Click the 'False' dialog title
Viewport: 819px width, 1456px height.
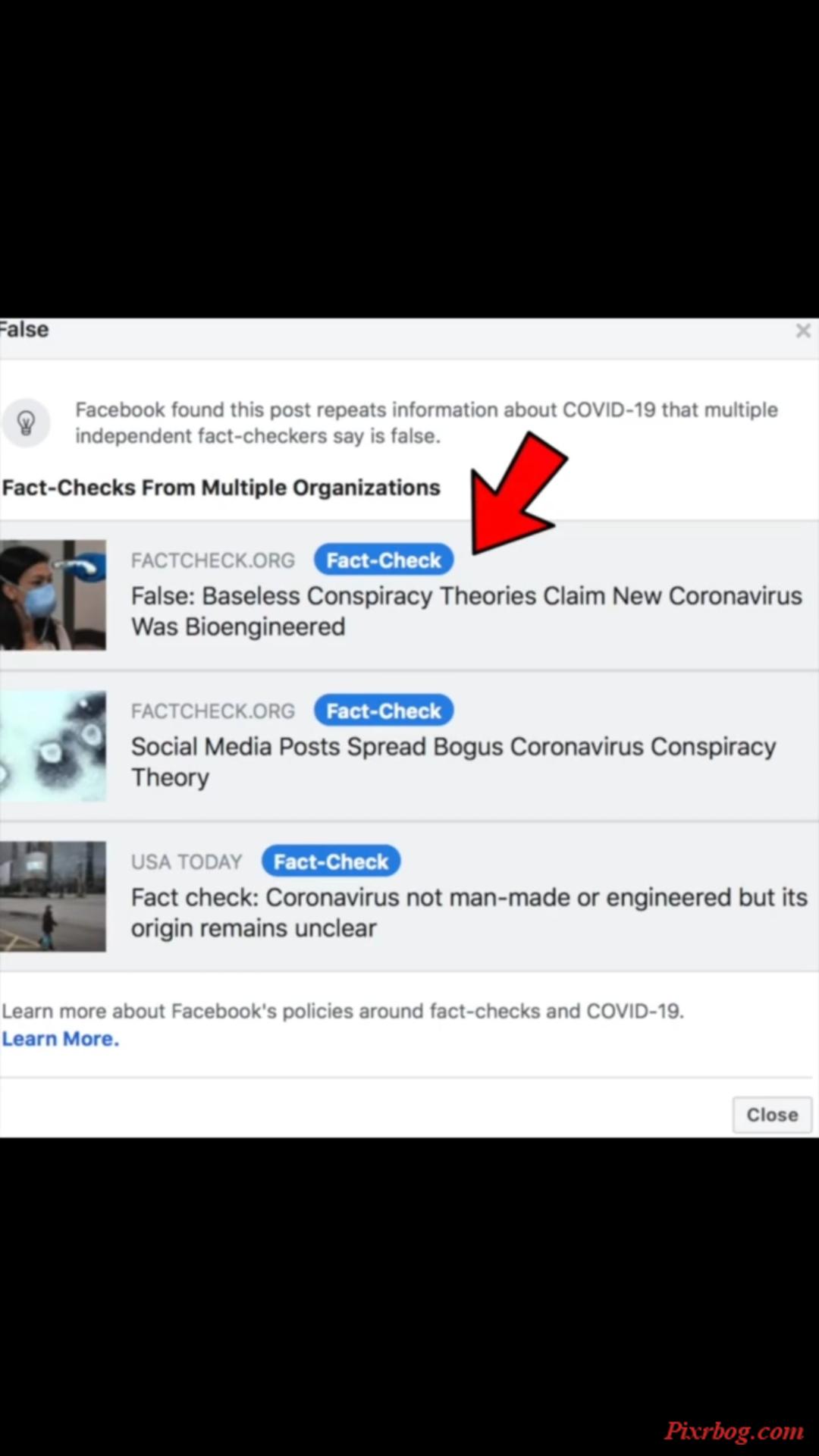pyautogui.click(x=24, y=330)
